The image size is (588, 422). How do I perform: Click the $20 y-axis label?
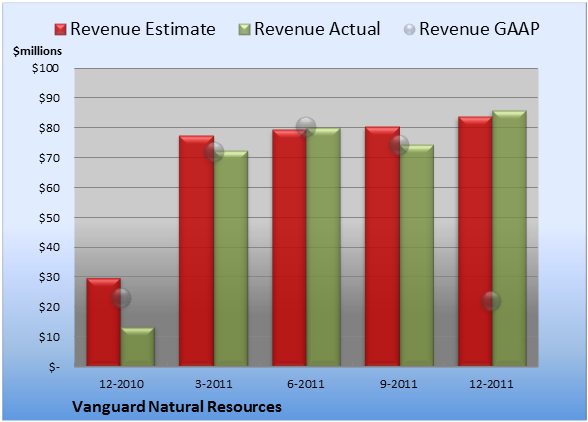click(x=49, y=307)
